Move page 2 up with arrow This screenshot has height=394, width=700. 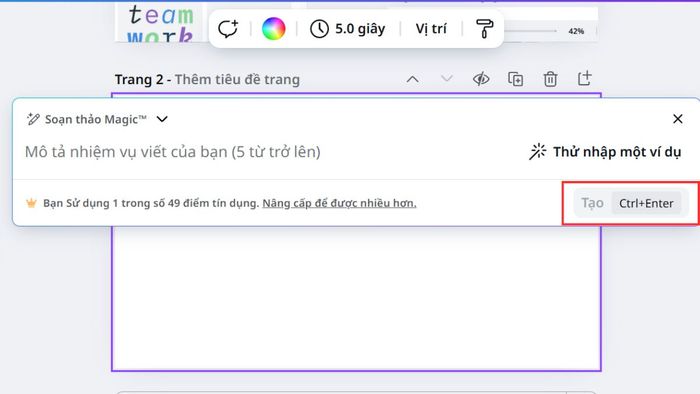click(412, 79)
